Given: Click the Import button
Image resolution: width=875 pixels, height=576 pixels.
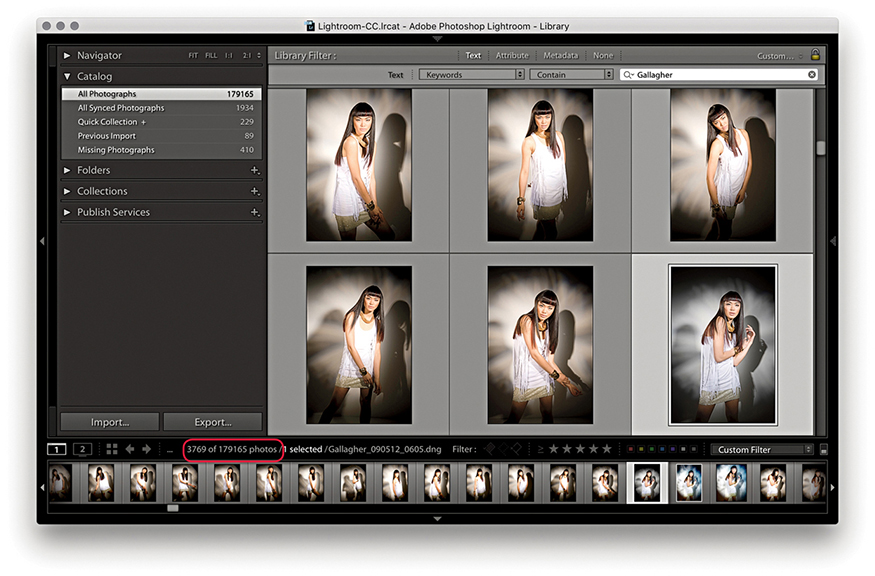Looking at the screenshot, I should point(109,422).
